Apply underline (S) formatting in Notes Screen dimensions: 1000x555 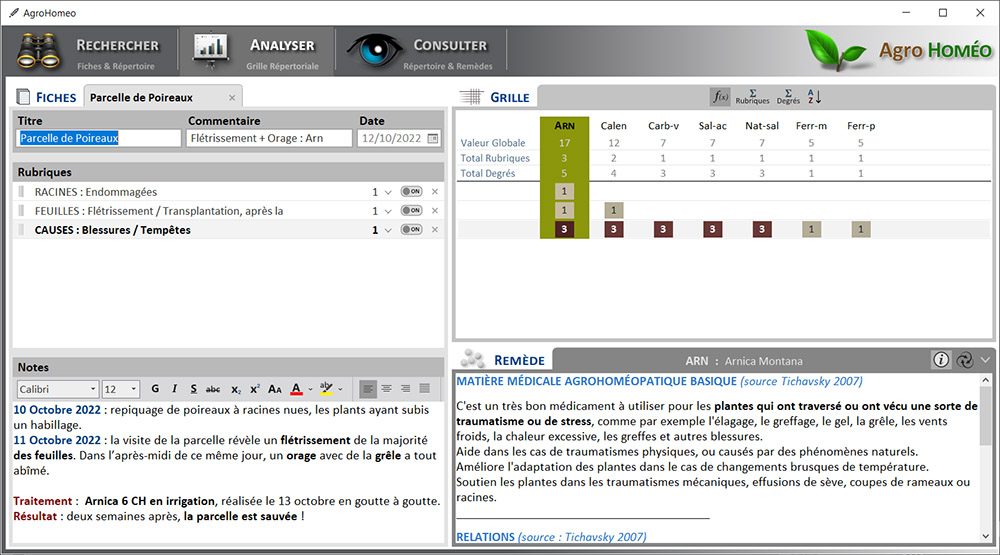pos(193,388)
